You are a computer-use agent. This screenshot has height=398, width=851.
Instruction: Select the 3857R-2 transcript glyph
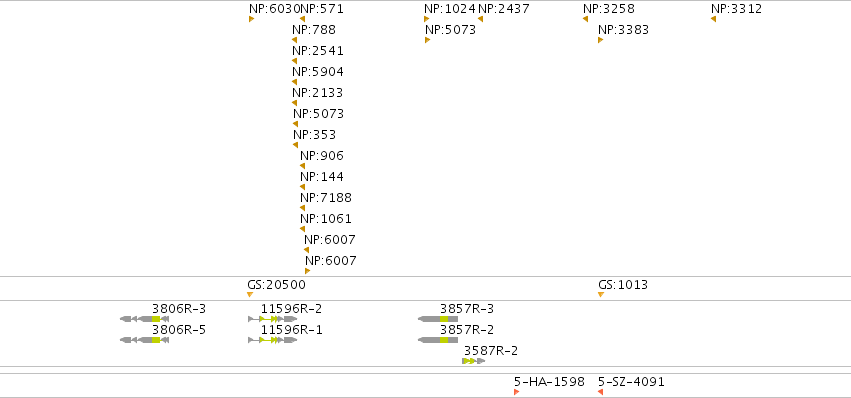tap(438, 340)
